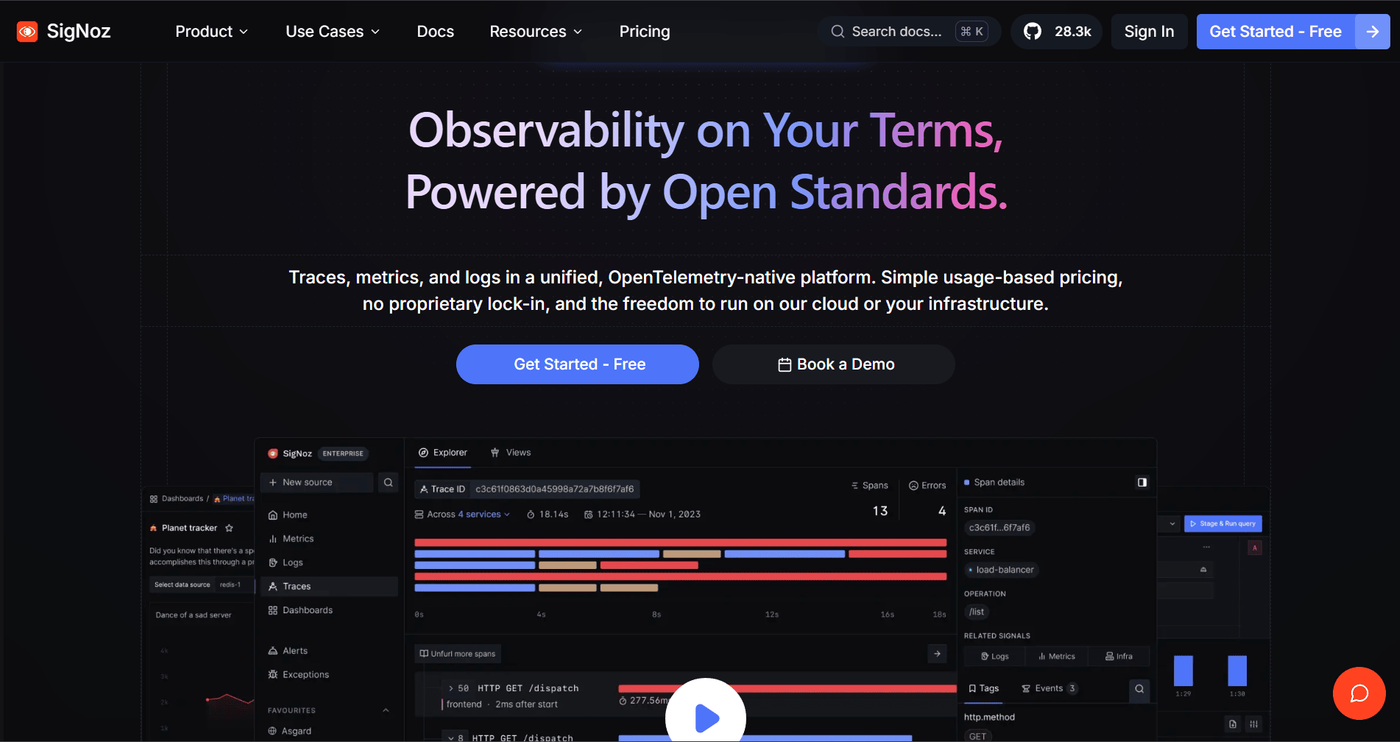1400x742 pixels.
Task: Open the Docs page
Action: [435, 32]
